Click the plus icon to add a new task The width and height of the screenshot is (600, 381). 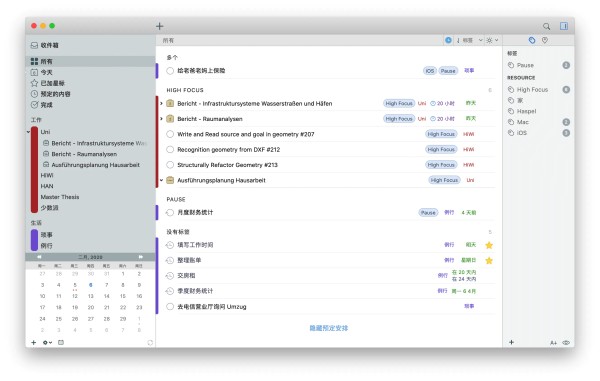pos(160,26)
